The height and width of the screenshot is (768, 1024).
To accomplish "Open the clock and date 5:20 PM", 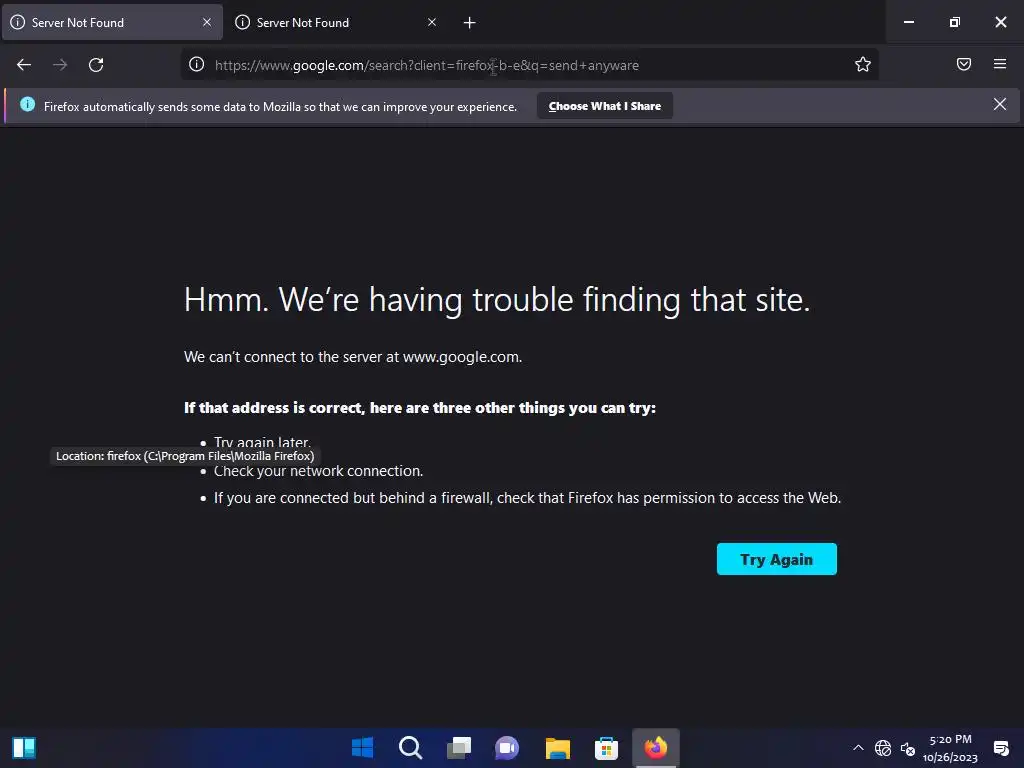I will (x=950, y=748).
